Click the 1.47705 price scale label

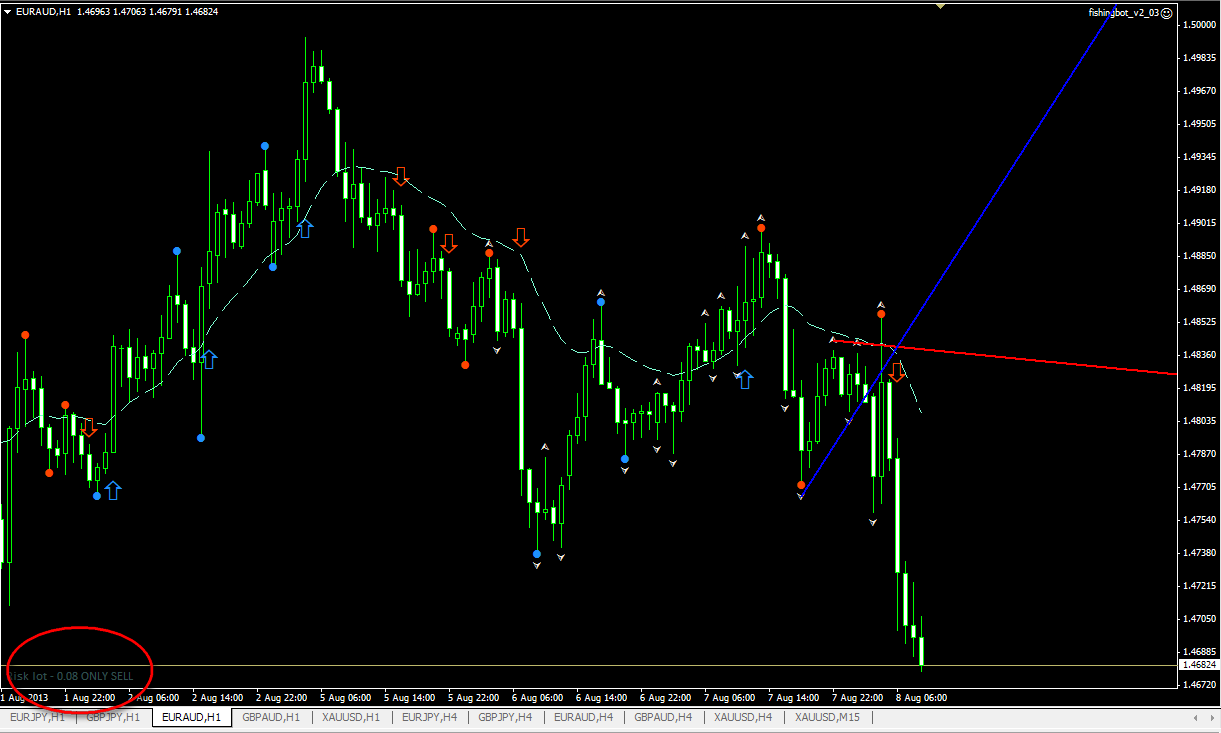1199,486
